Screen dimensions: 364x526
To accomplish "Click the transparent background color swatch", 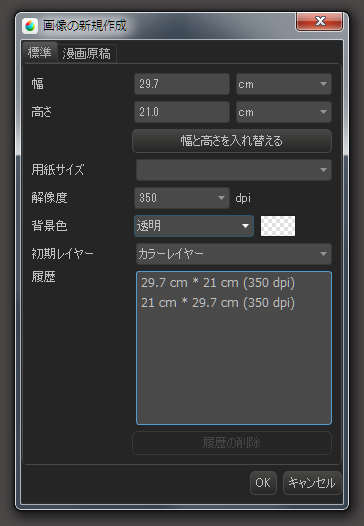I will pyautogui.click(x=278, y=226).
